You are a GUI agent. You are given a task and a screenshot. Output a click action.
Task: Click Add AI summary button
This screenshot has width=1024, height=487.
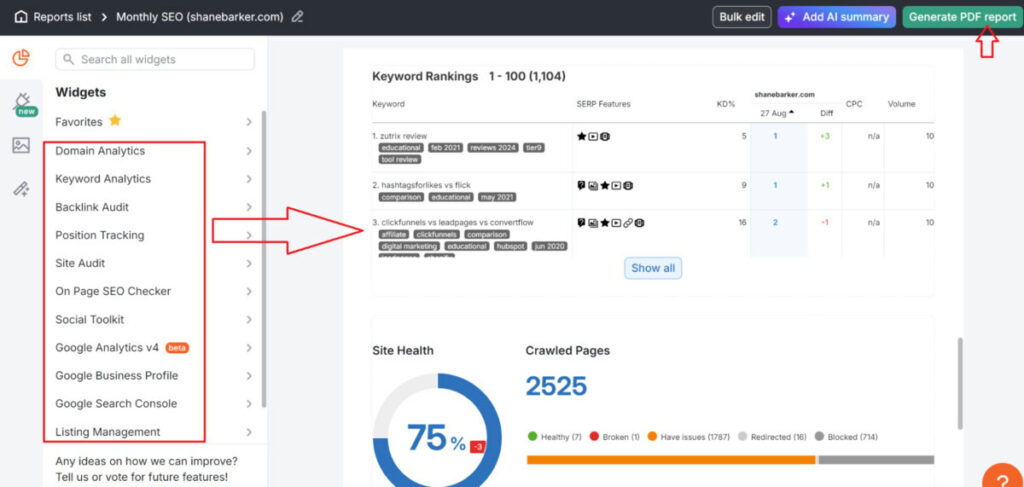click(x=835, y=18)
